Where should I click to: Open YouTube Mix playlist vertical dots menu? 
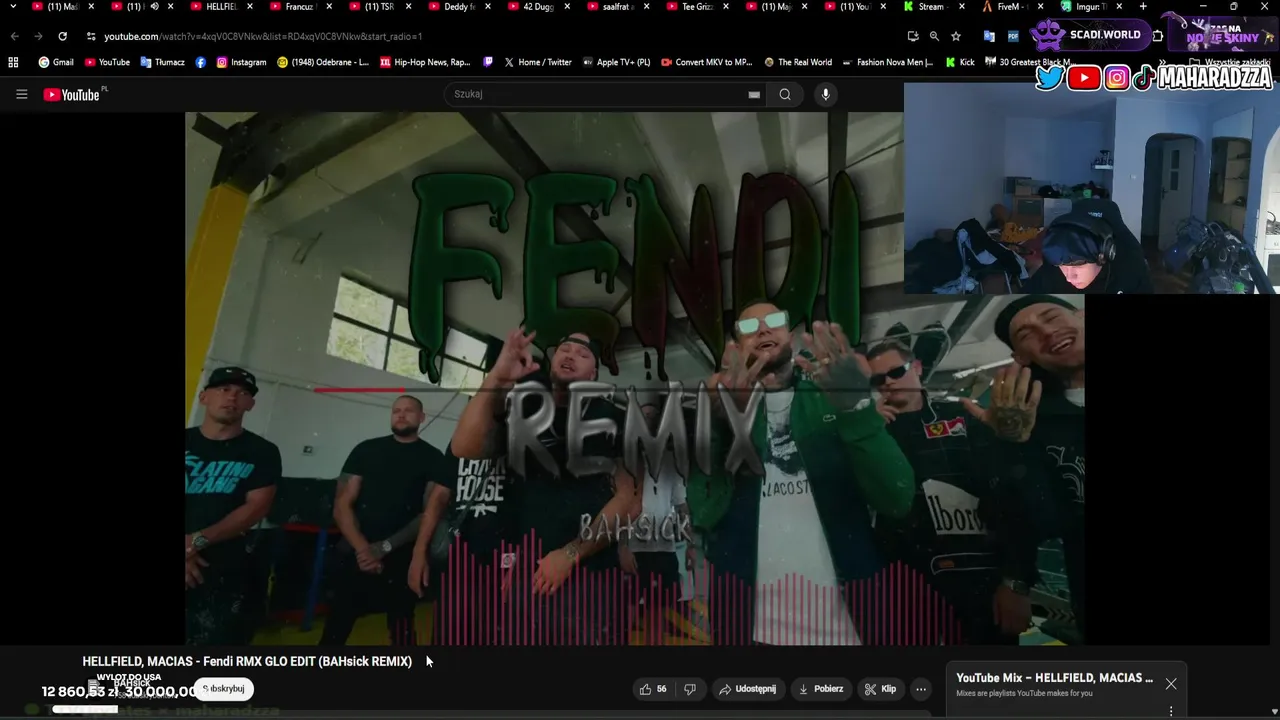pyautogui.click(x=1171, y=711)
